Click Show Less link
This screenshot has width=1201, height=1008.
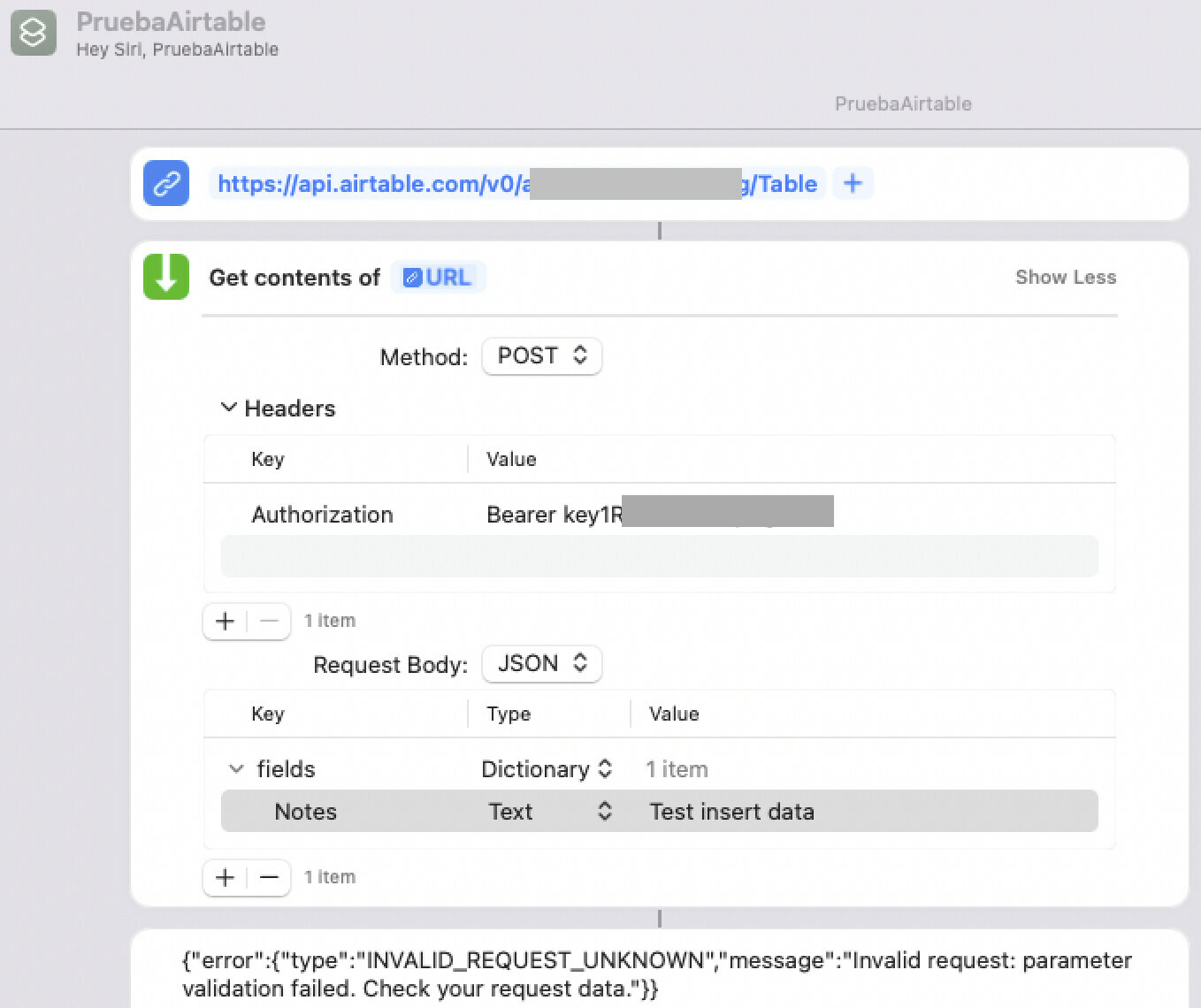tap(1066, 277)
